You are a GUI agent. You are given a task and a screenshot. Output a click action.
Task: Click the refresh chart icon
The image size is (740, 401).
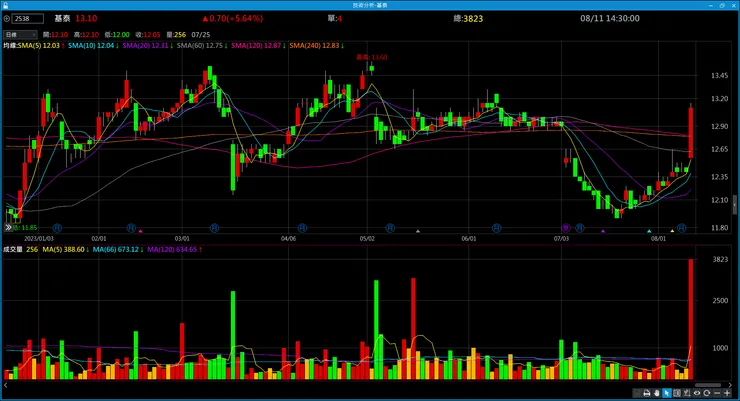click(706, 393)
